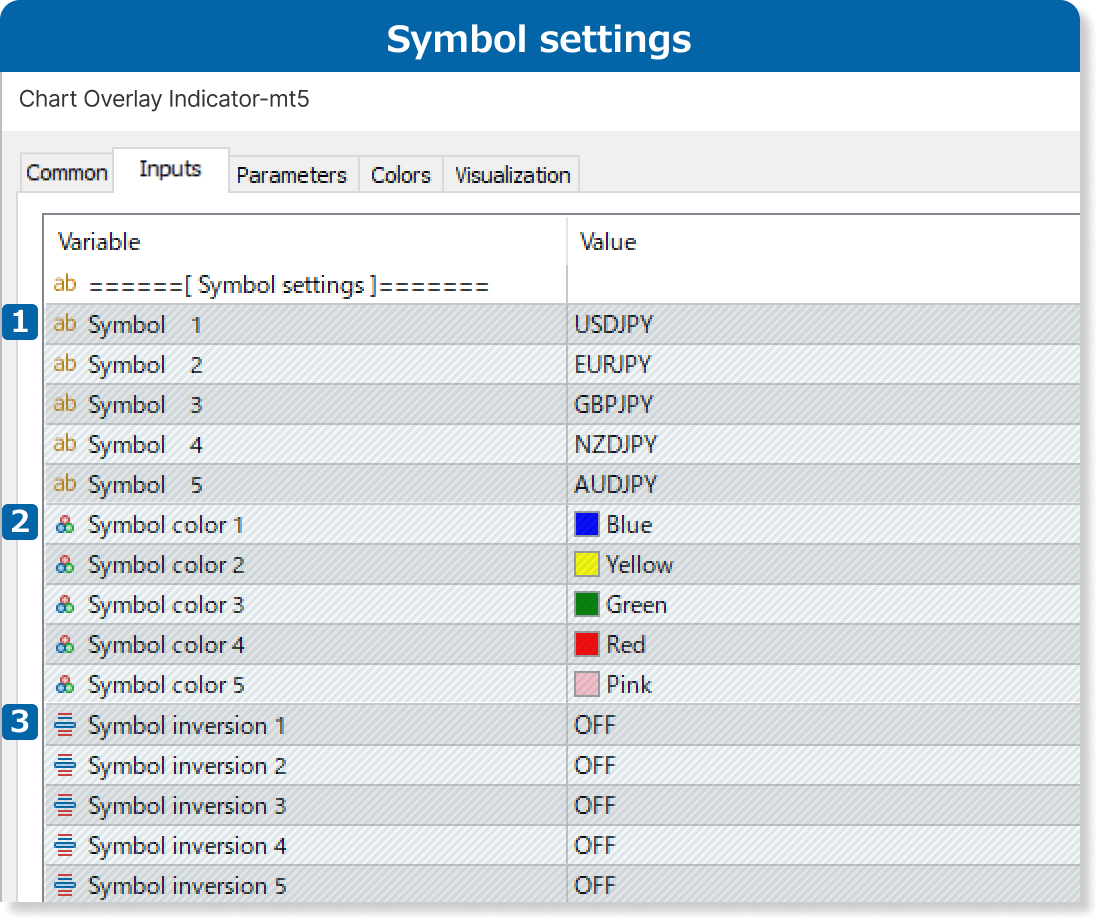Screen dimensions: 1100x922
Task: Open the Colors tab
Action: tap(401, 175)
